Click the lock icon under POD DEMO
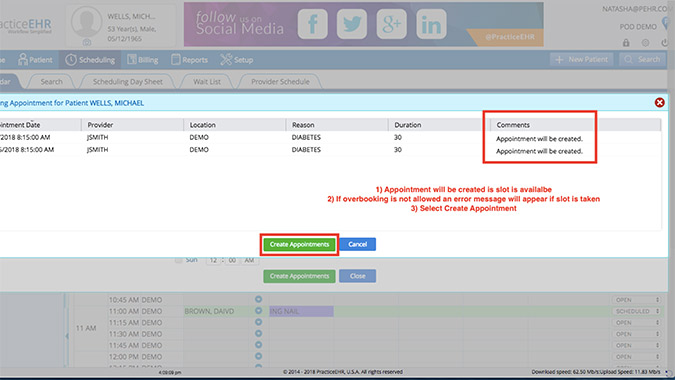The width and height of the screenshot is (675, 380). pos(626,43)
